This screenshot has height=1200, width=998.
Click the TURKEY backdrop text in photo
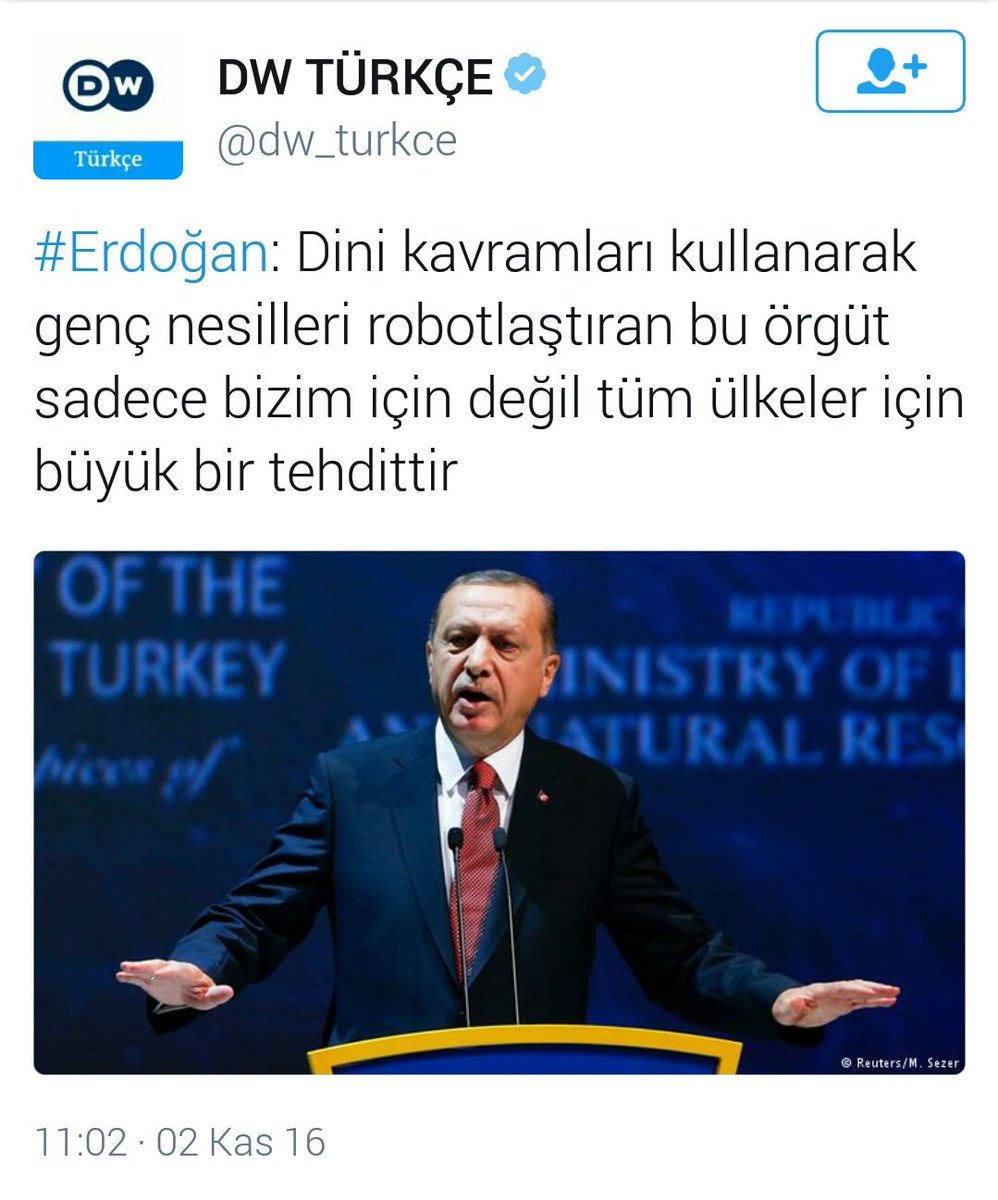[168, 670]
